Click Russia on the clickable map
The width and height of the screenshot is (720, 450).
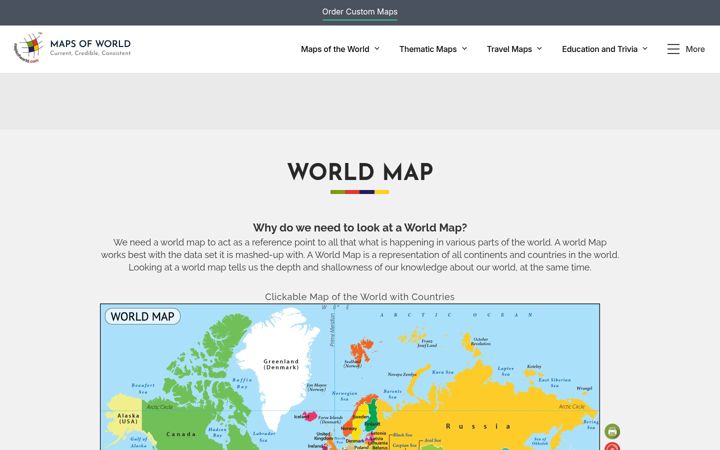point(478,426)
